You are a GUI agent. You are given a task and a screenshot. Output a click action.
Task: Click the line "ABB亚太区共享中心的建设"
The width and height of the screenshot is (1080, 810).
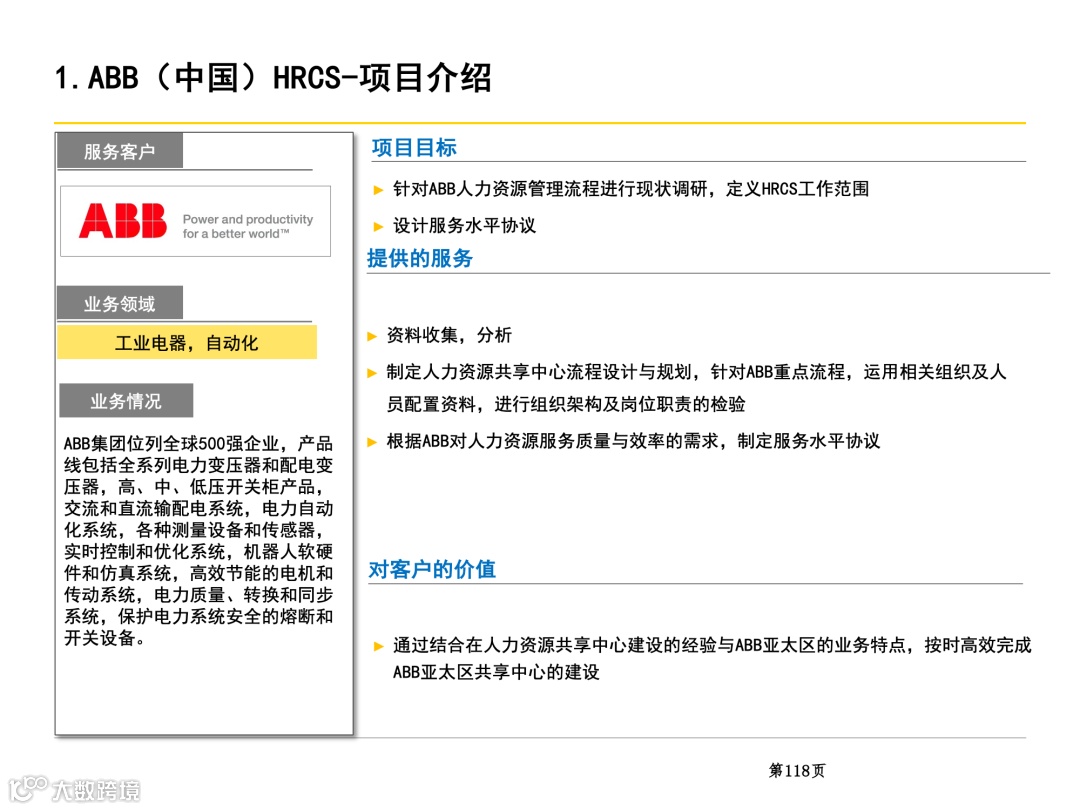[x=496, y=672]
